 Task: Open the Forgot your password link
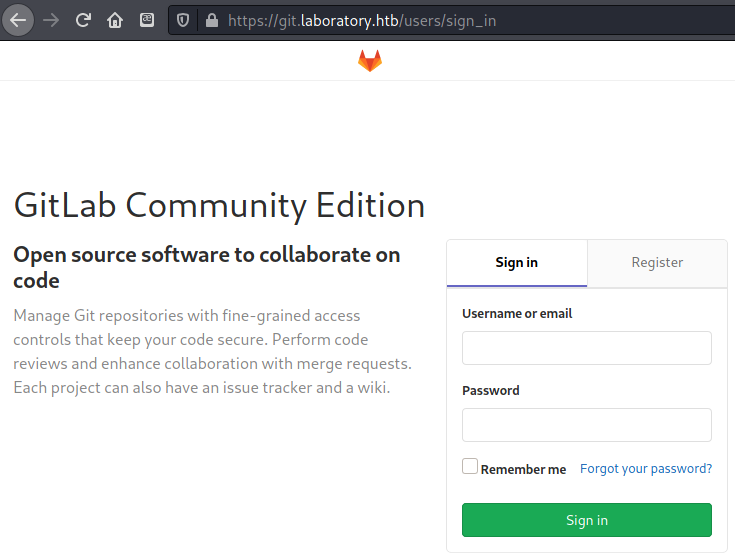pyautogui.click(x=646, y=468)
